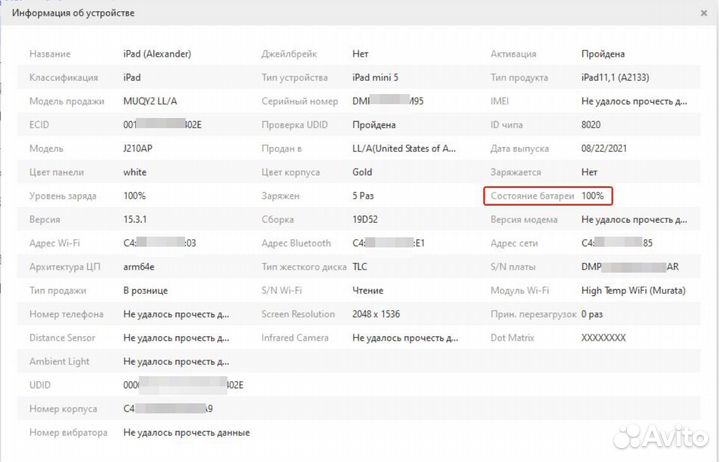Viewport: 720px width, 462px height.
Task: Click the CPU architecture value 'arm64e'
Action: [x=139, y=267]
